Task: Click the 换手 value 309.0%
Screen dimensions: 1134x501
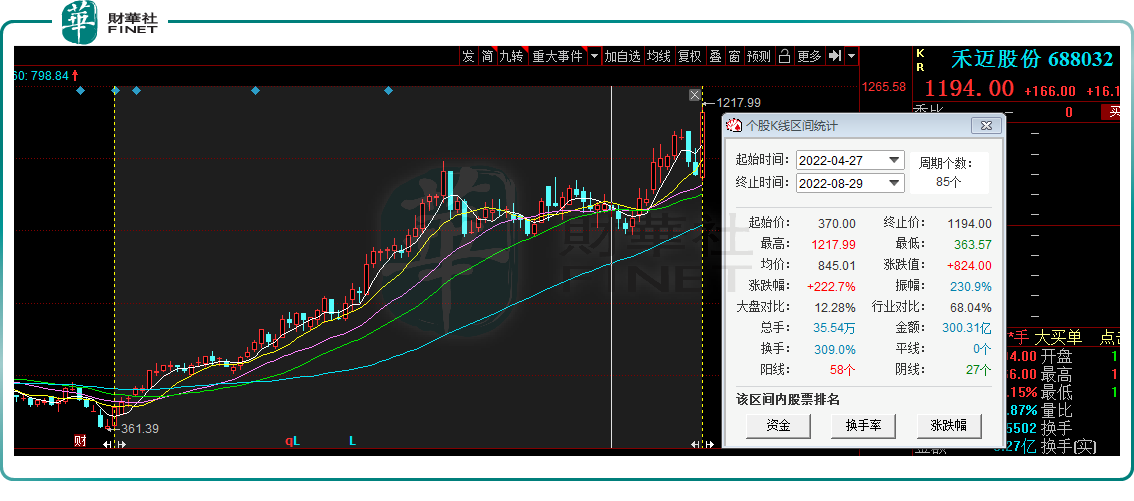Action: click(x=837, y=349)
